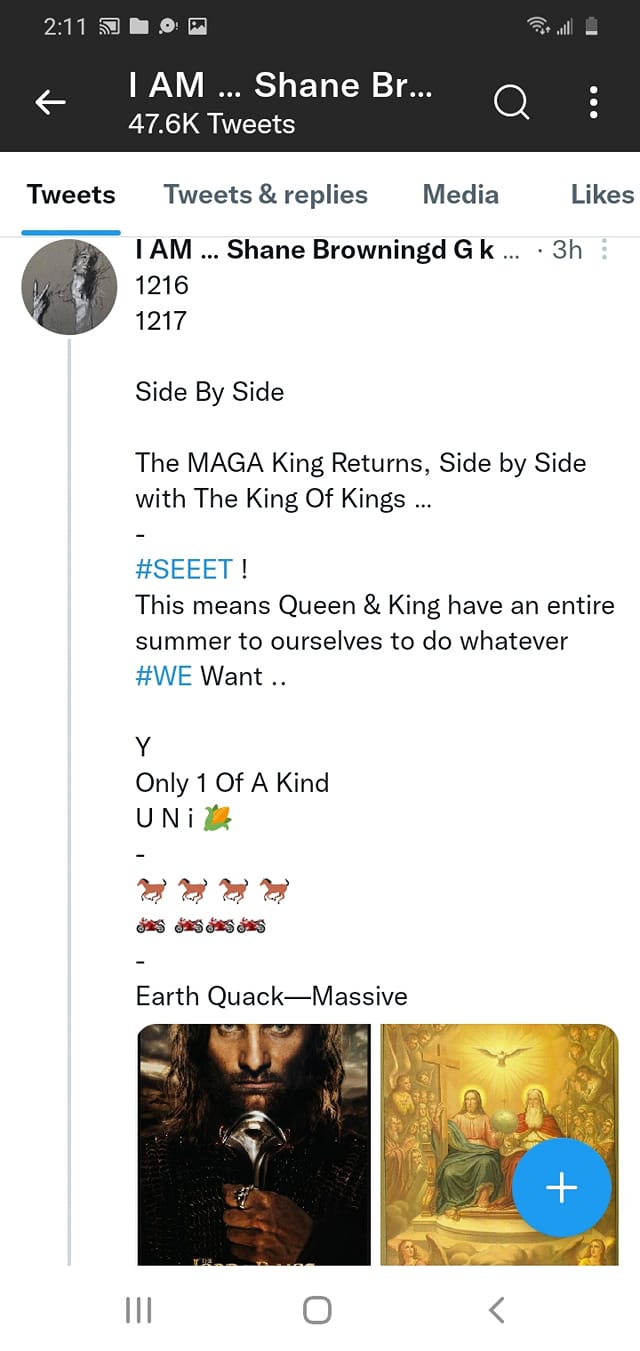Open the #SEEET hashtag link

tap(185, 570)
